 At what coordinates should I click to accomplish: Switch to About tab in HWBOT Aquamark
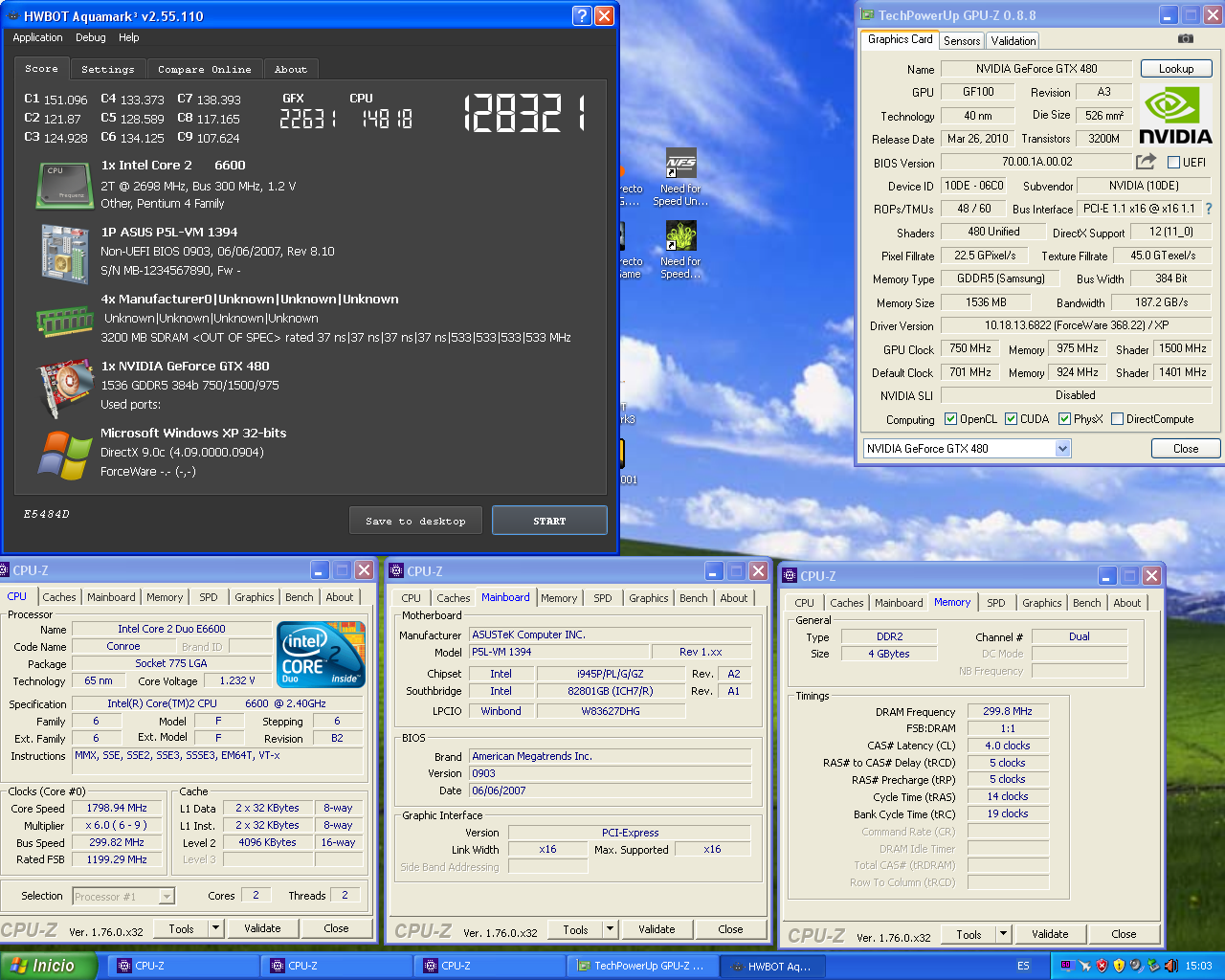pyautogui.click(x=291, y=69)
